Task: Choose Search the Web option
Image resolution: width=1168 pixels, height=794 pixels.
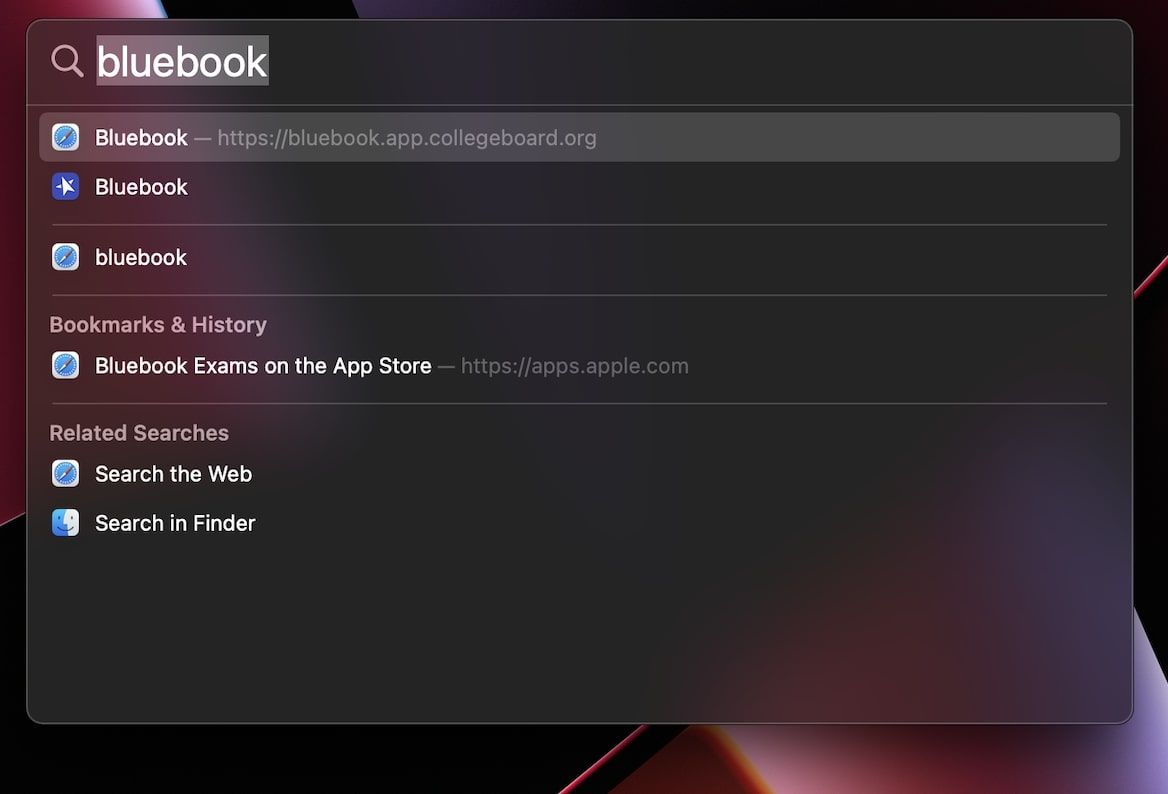Action: tap(172, 473)
